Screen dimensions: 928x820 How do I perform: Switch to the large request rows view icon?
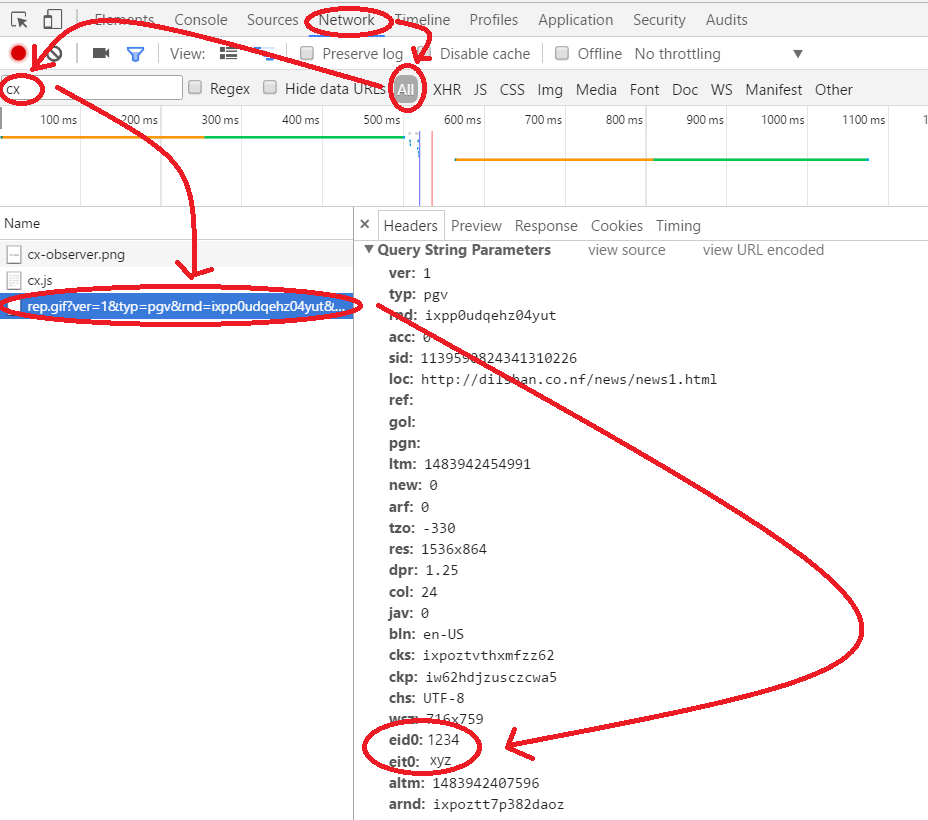(x=228, y=54)
